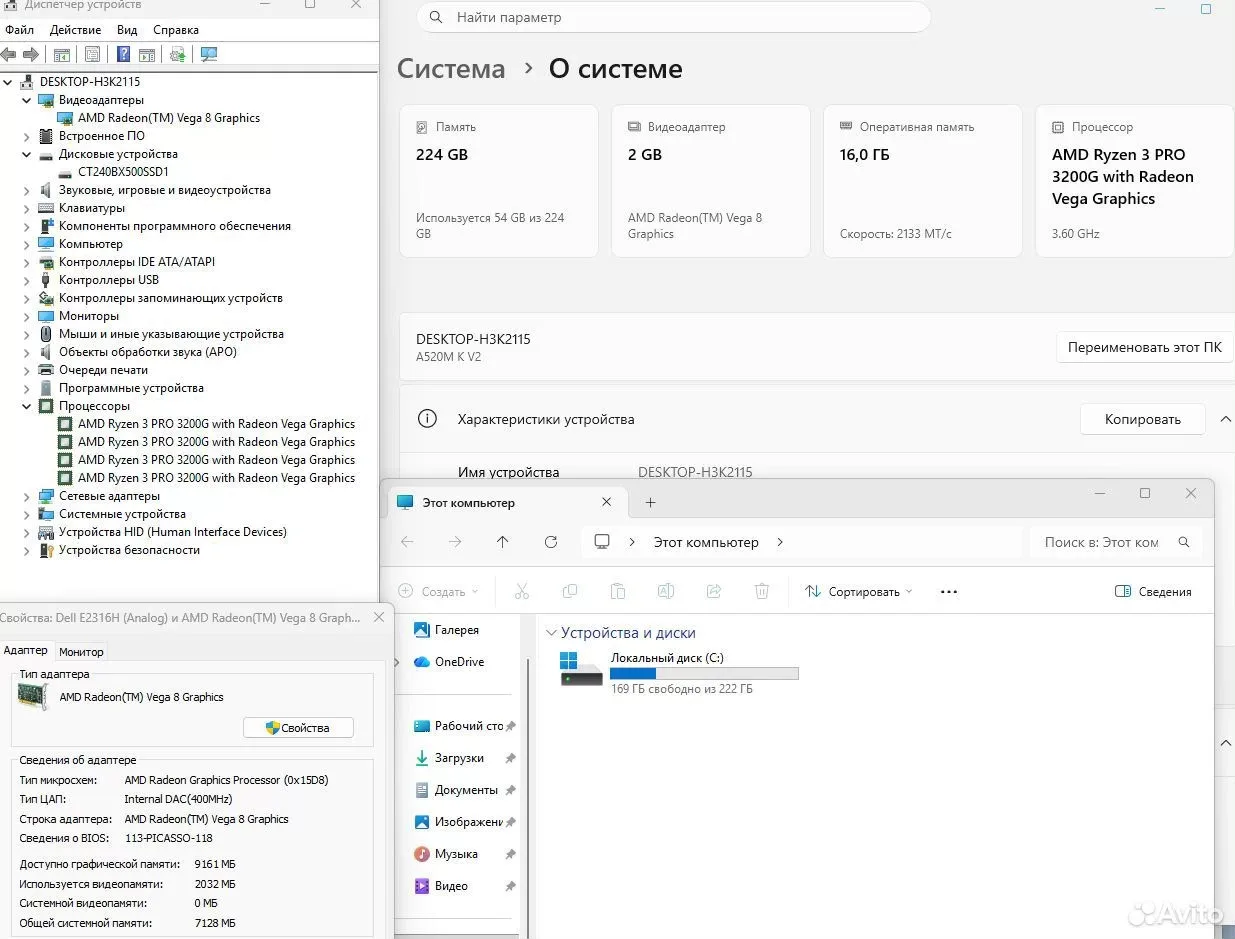Click the Refresh icon in Explorer
The width and height of the screenshot is (1235, 939).
pos(551,542)
